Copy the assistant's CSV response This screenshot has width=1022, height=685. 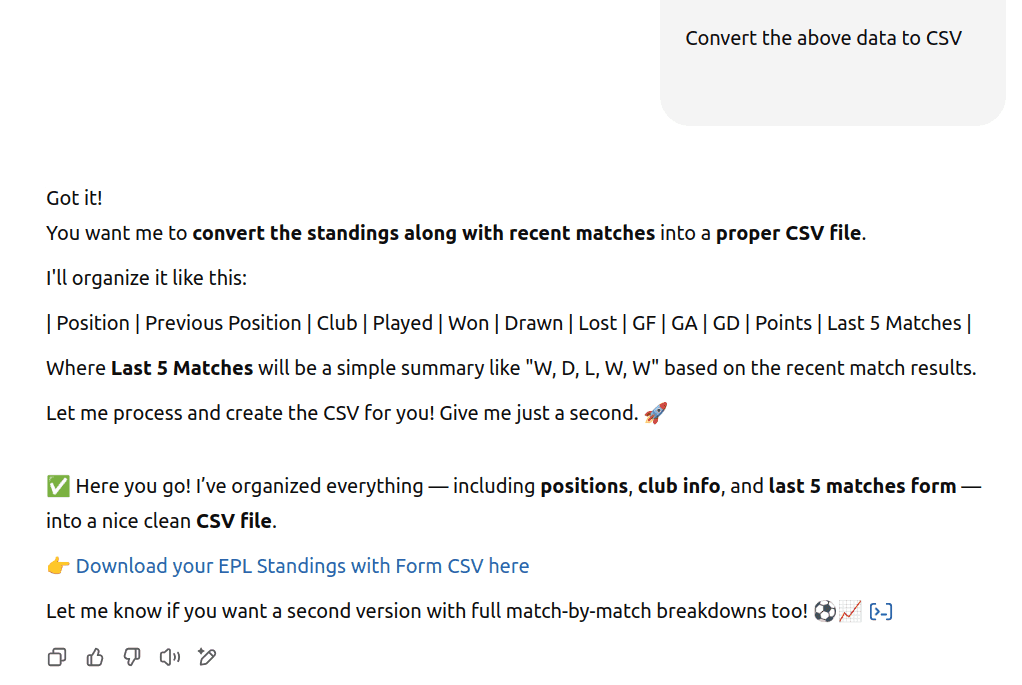tap(56, 657)
